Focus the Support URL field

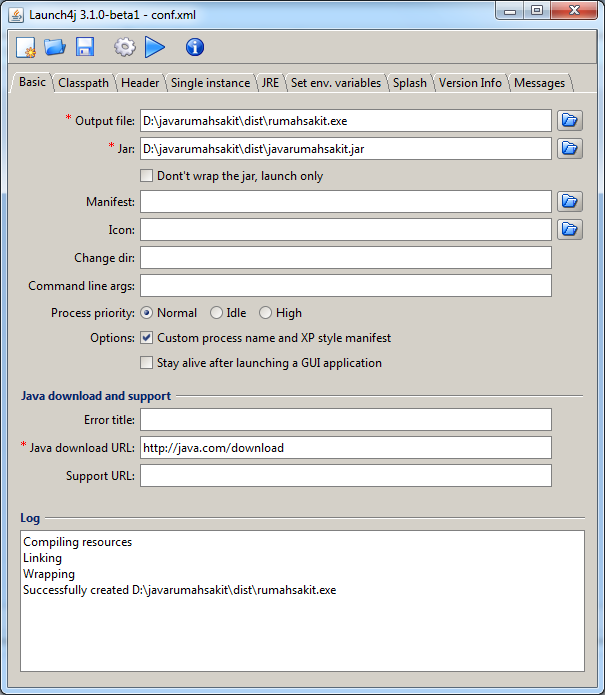pos(346,476)
